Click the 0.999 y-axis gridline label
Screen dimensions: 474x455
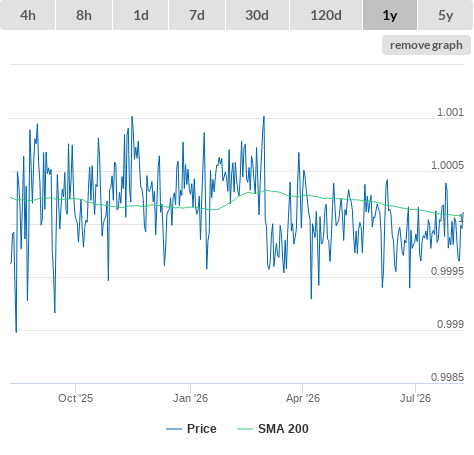pos(450,324)
